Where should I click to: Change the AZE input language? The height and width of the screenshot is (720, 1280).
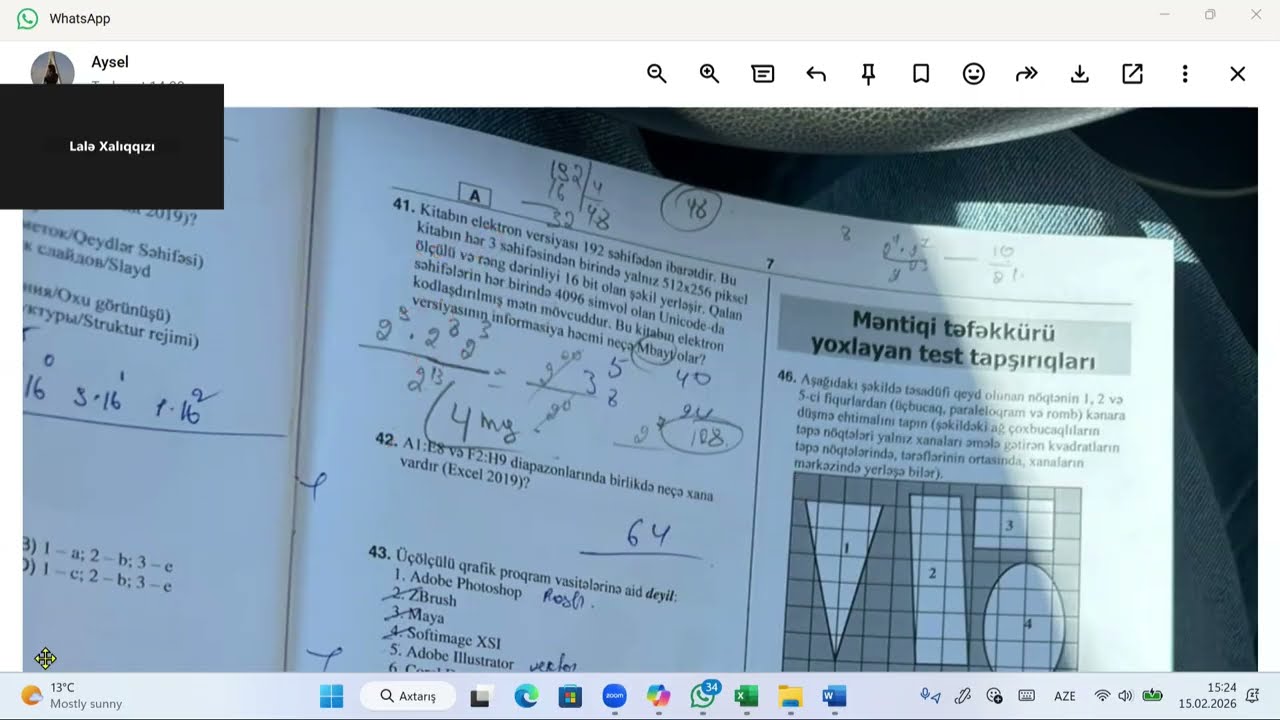(x=1065, y=696)
